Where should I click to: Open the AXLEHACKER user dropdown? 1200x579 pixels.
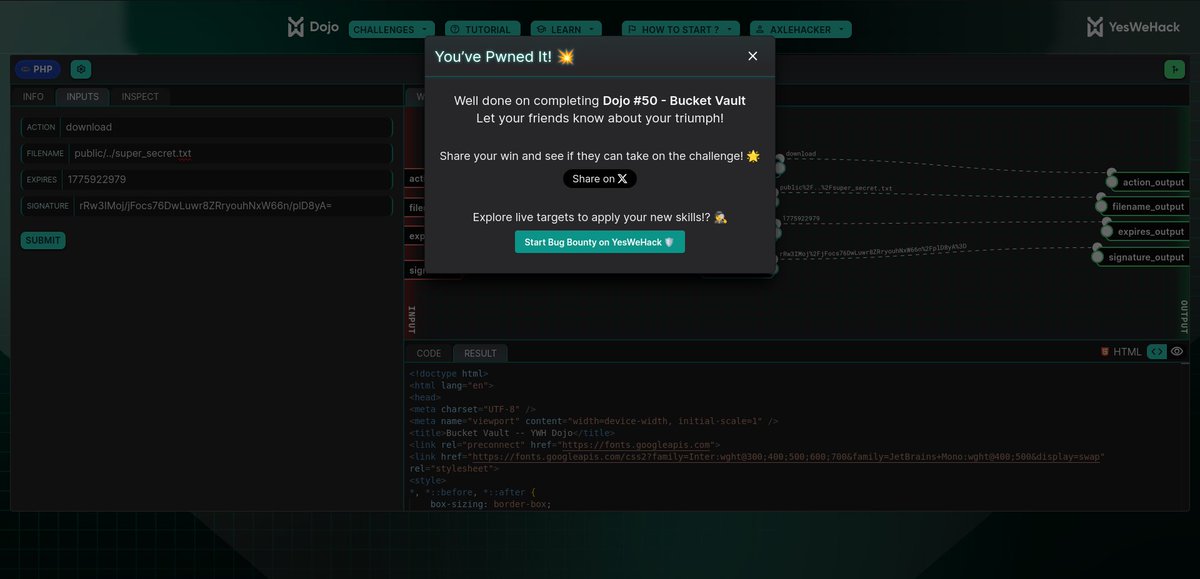[801, 29]
